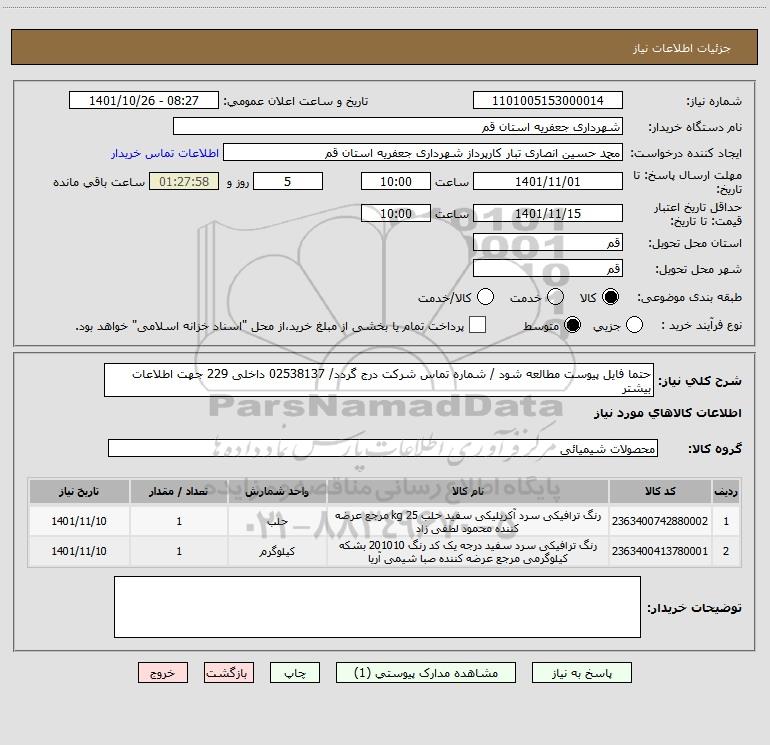Click price validity time field next to 1401/11/15
The width and height of the screenshot is (770, 745).
tap(396, 214)
